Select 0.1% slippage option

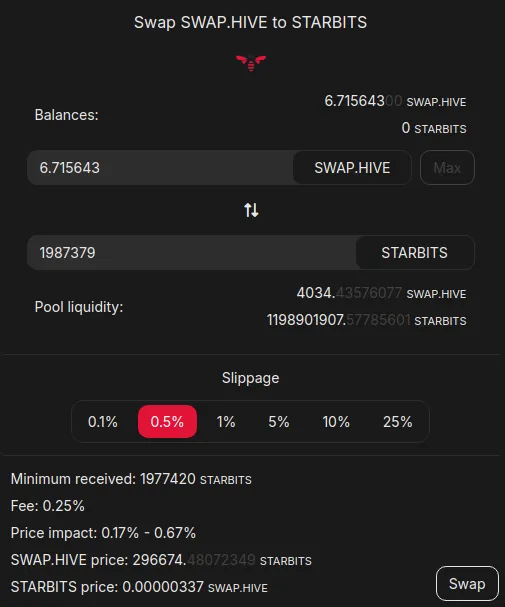103,422
